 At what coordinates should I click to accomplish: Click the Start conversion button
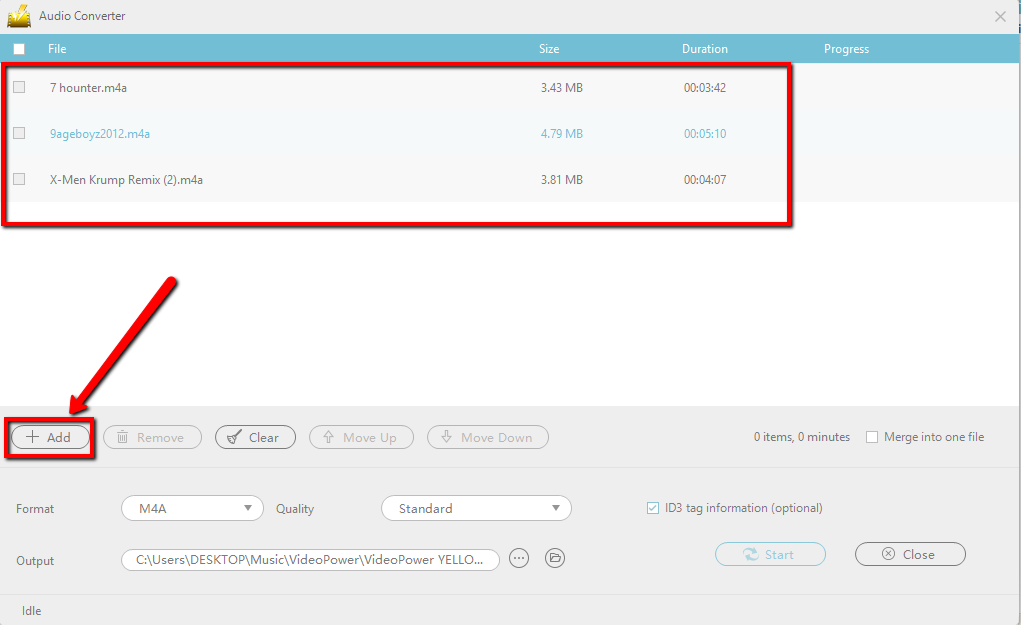770,554
